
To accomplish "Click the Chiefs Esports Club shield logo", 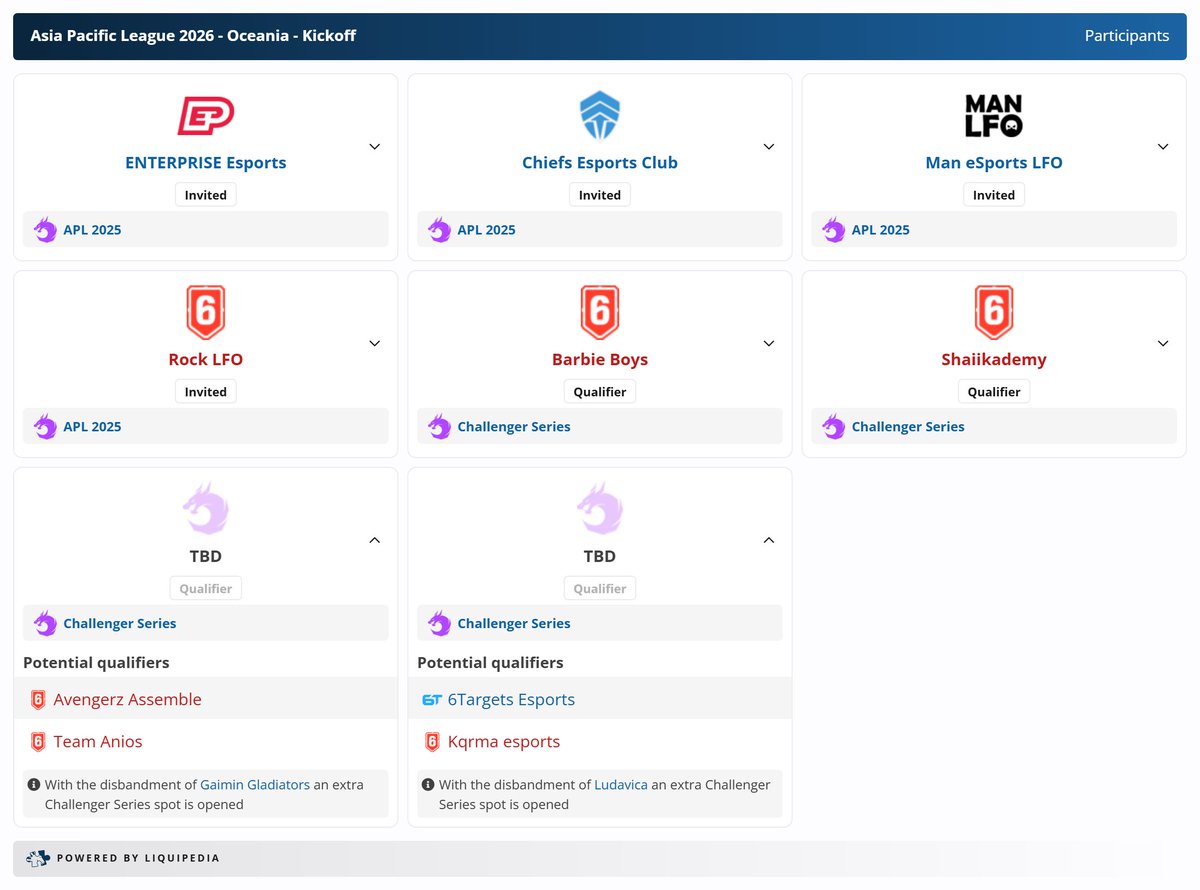I will pyautogui.click(x=600, y=116).
